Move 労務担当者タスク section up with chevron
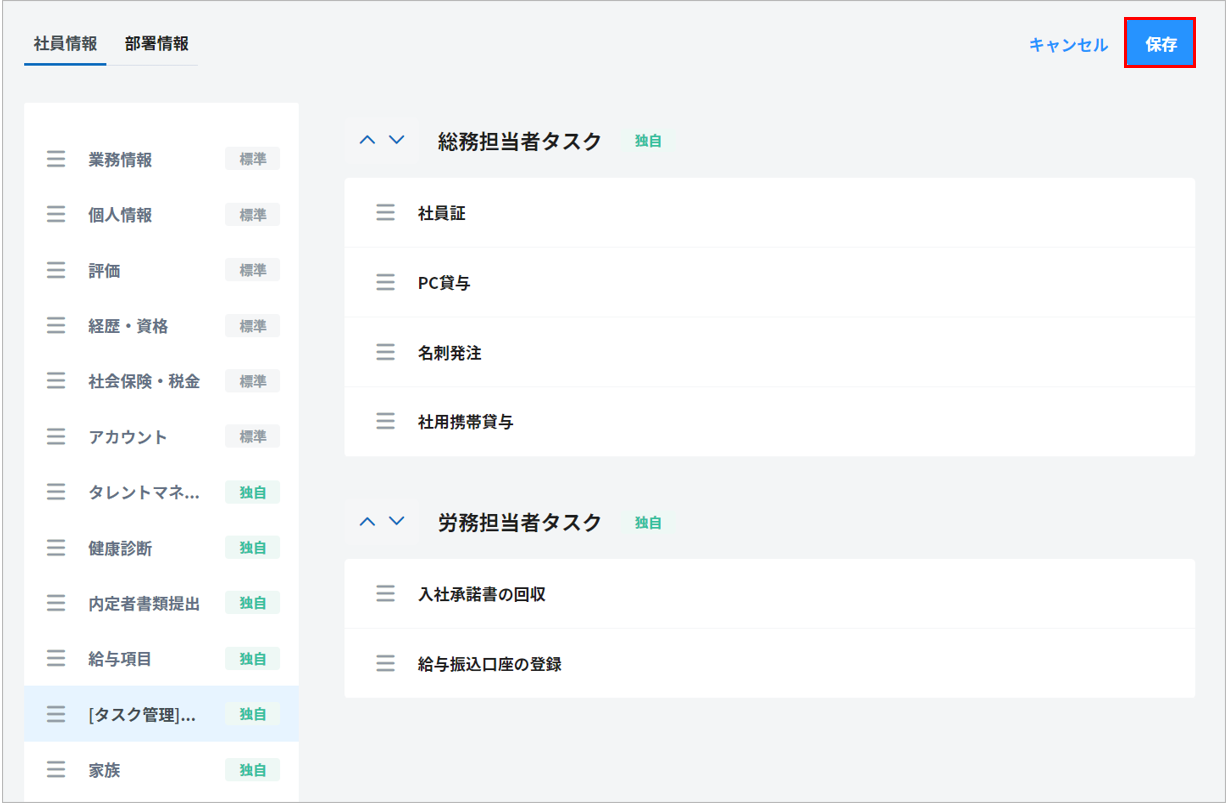This screenshot has height=805, width=1227. coord(367,521)
